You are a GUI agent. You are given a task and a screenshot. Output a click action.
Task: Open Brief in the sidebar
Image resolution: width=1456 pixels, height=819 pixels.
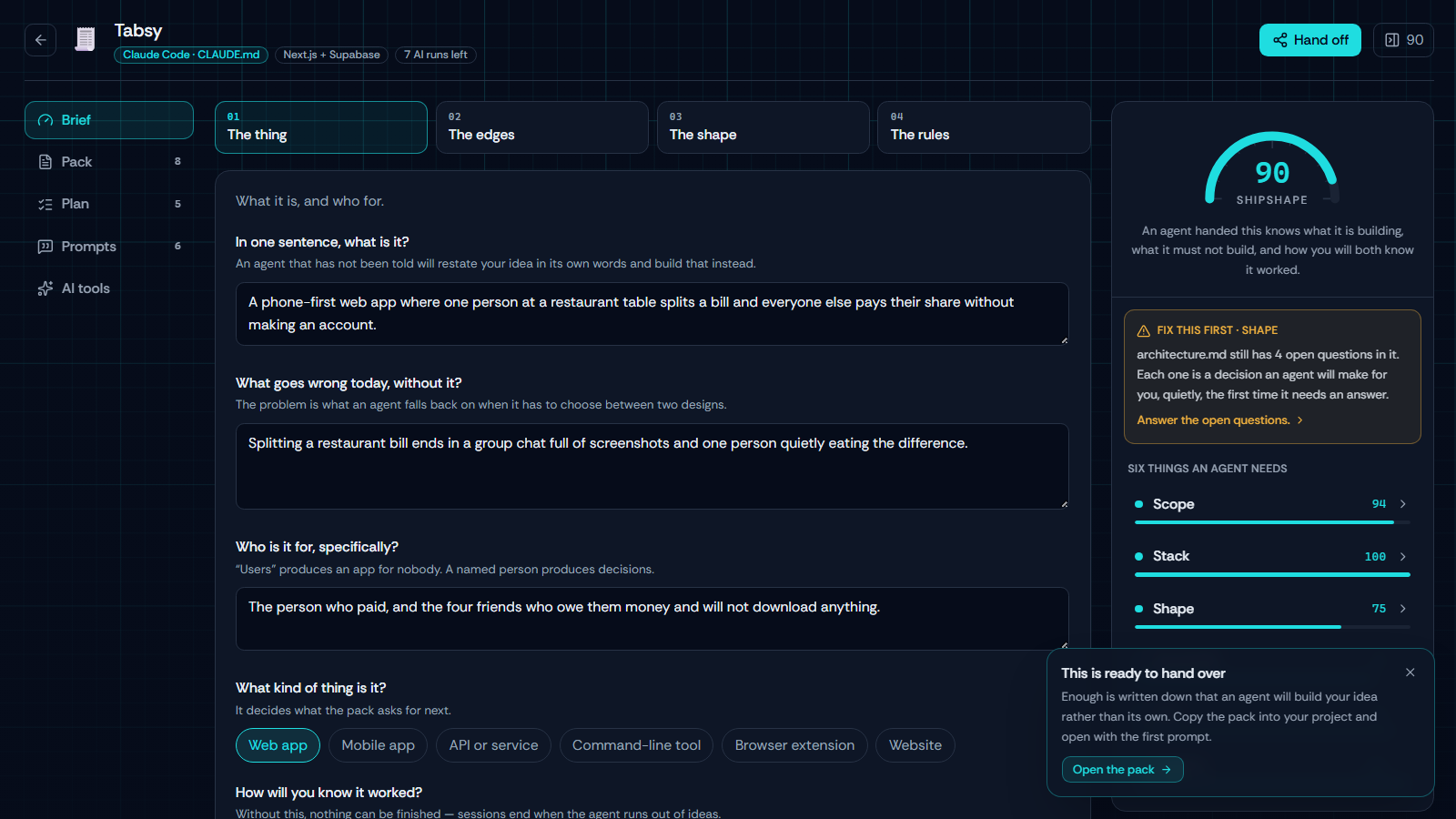[x=109, y=120]
